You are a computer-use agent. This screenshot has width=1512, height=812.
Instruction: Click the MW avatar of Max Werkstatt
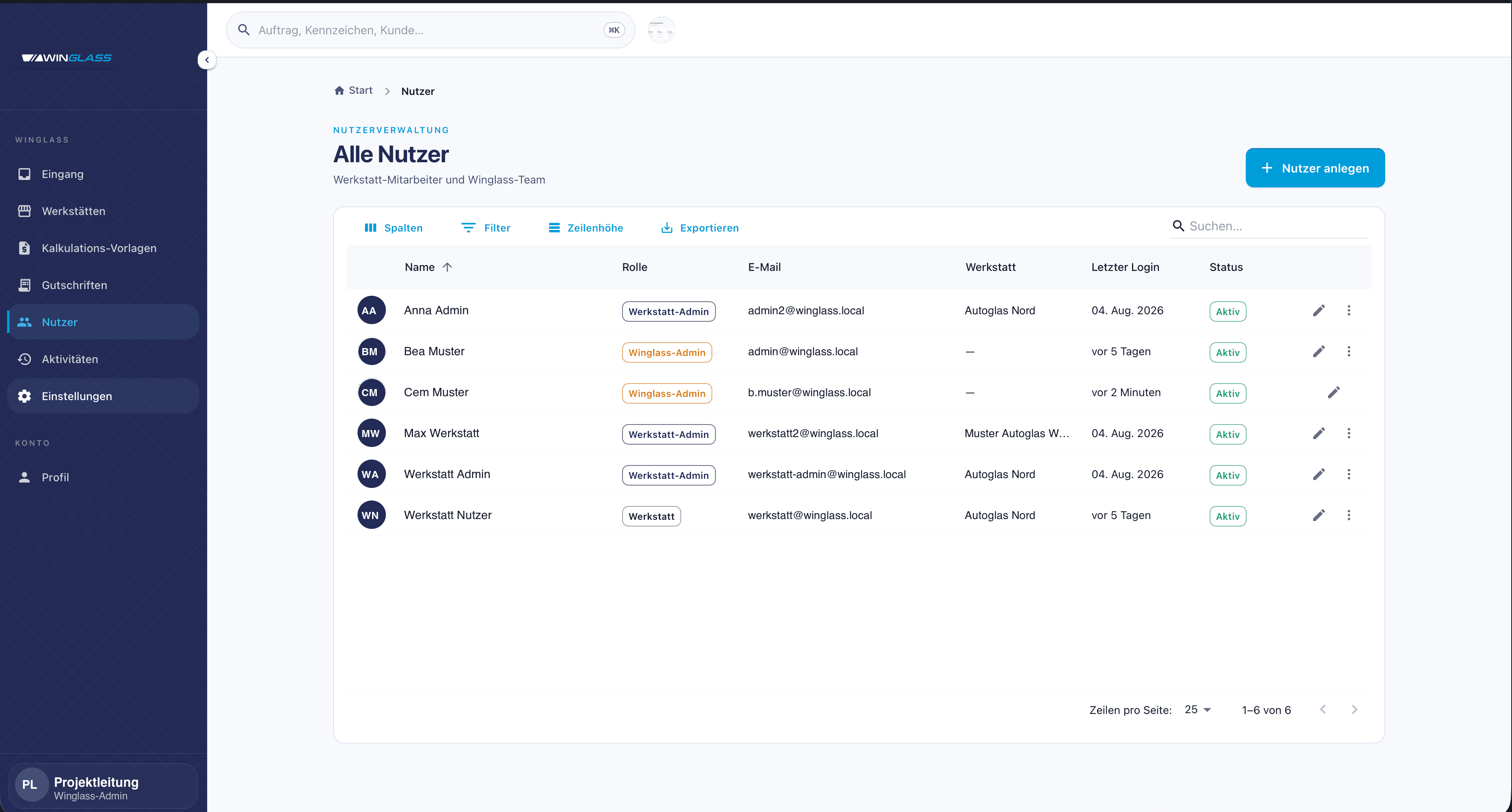point(371,433)
